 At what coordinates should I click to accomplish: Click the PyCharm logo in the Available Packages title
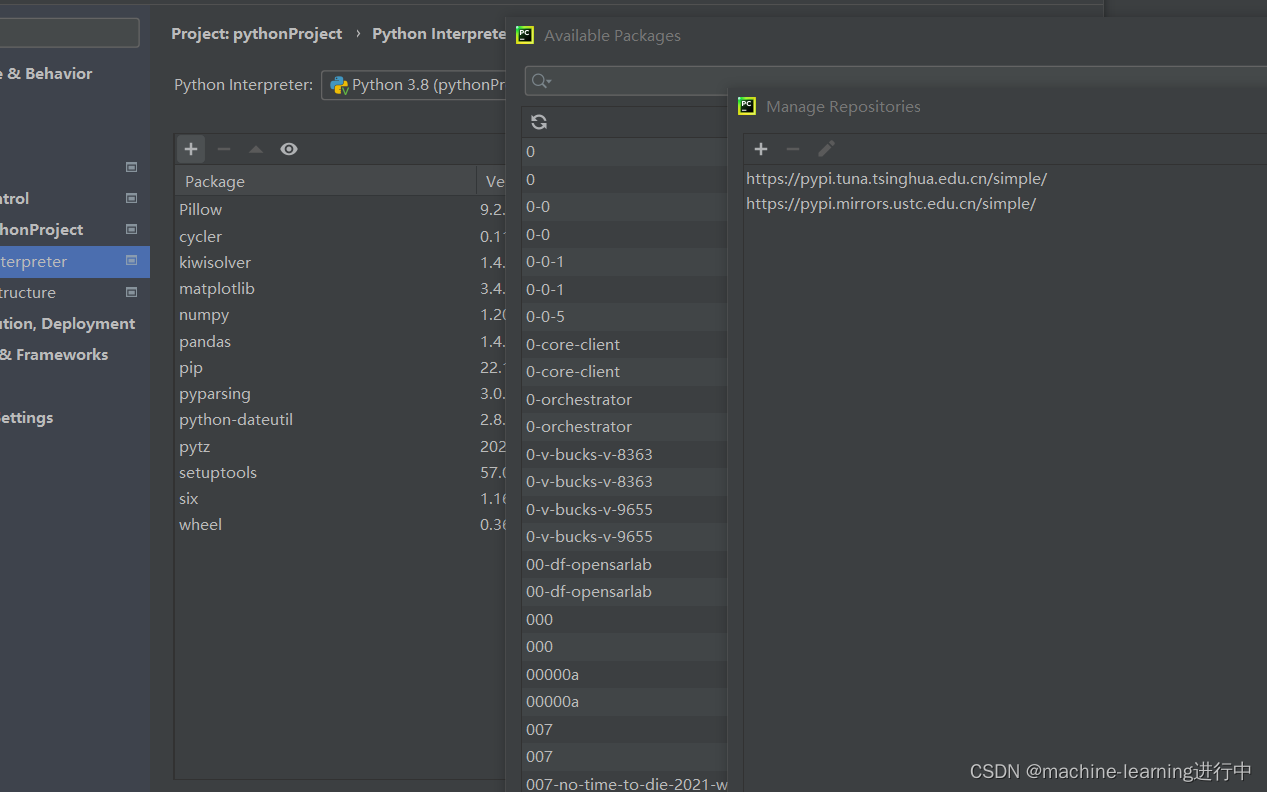pos(525,35)
